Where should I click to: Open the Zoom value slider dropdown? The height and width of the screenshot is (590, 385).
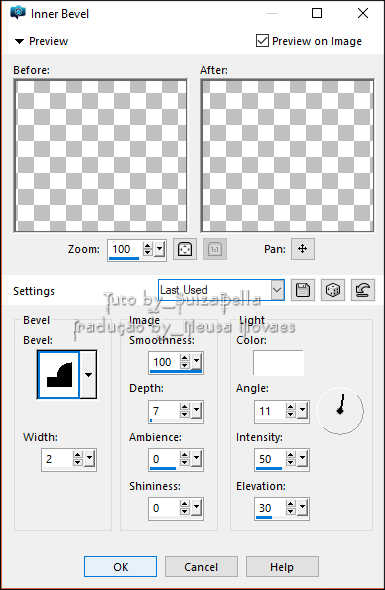point(160,249)
